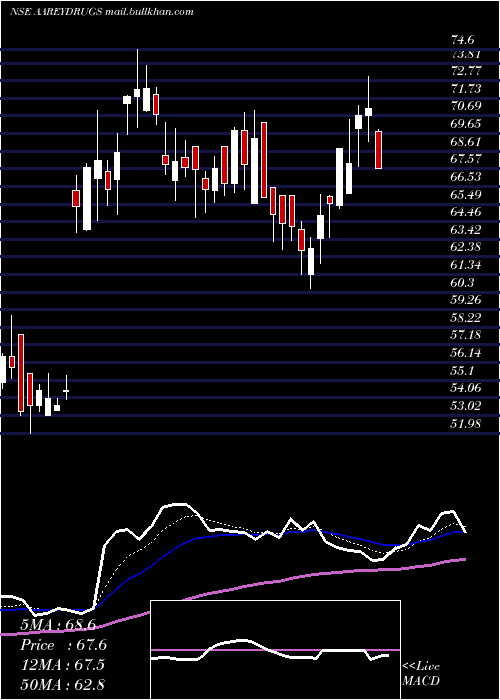500x700 pixels.
Task: Click the 61.34 price axis label
Action: (467, 265)
